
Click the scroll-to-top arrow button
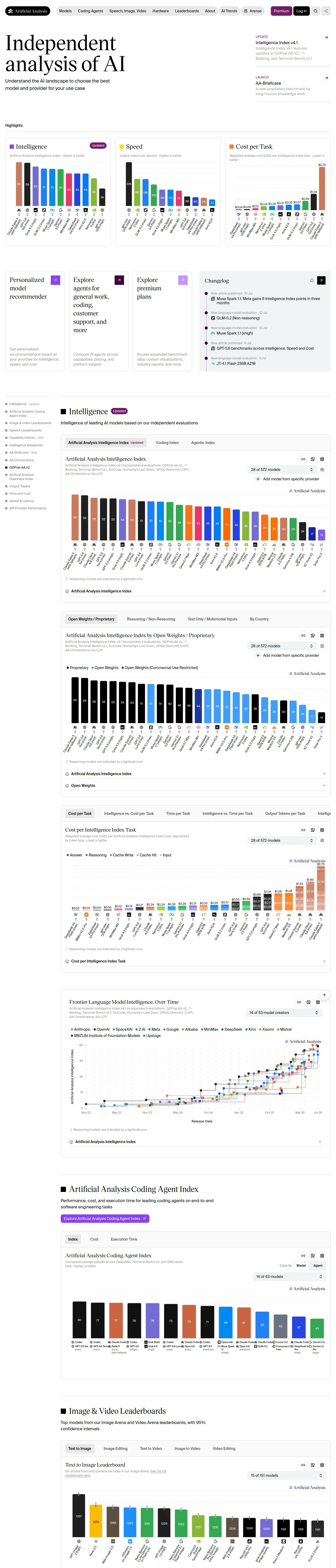(324, 995)
